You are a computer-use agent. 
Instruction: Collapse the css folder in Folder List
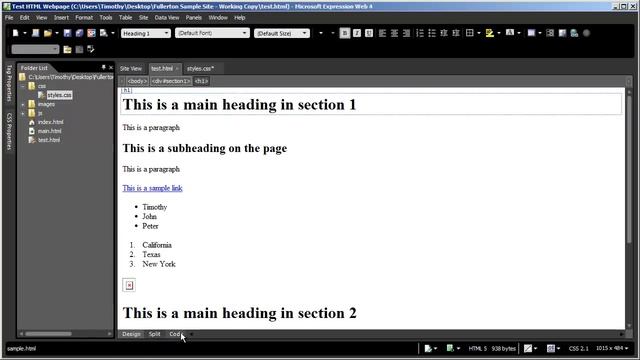coord(23,86)
